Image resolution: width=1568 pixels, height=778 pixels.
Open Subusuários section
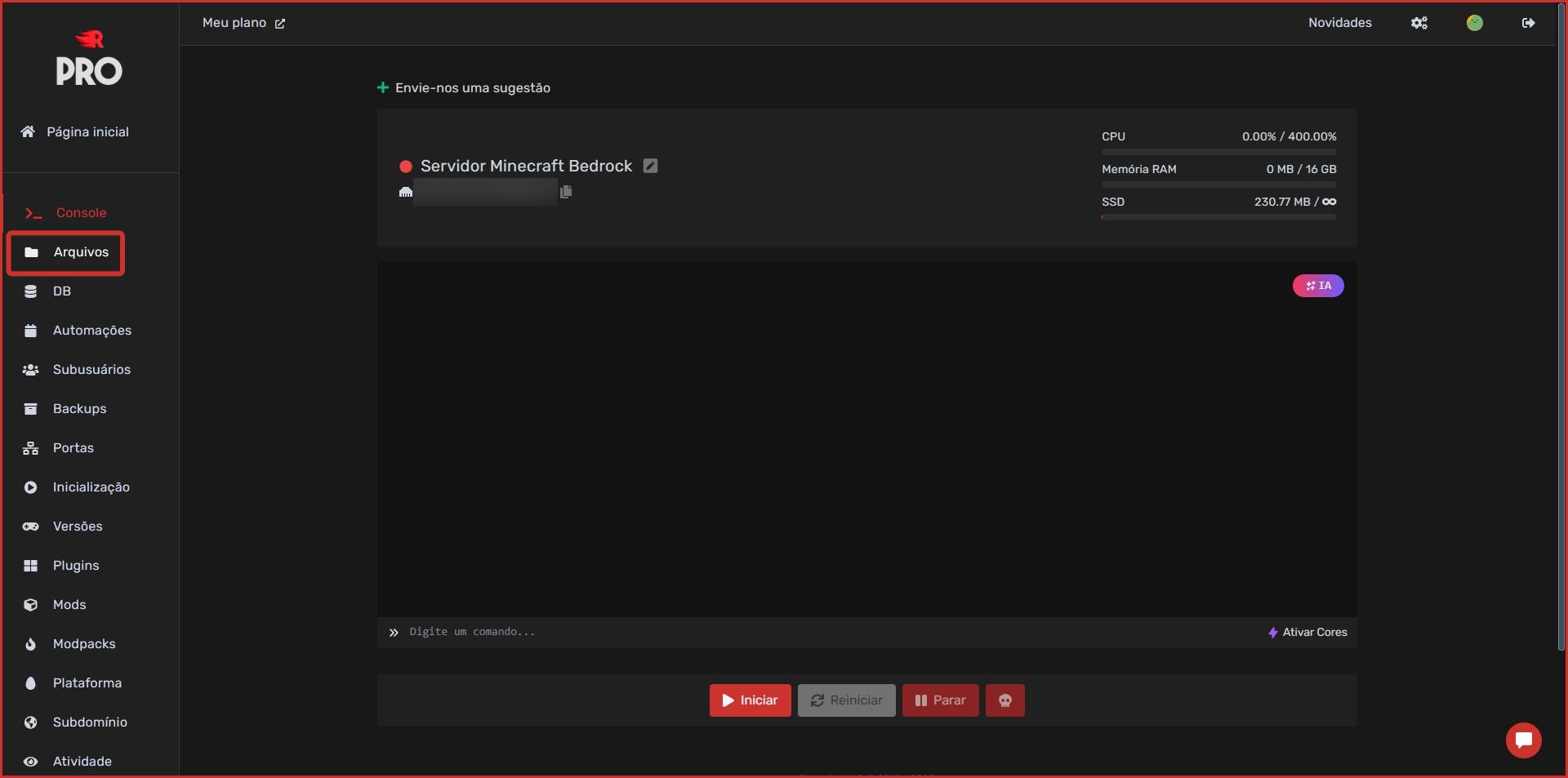point(77,370)
